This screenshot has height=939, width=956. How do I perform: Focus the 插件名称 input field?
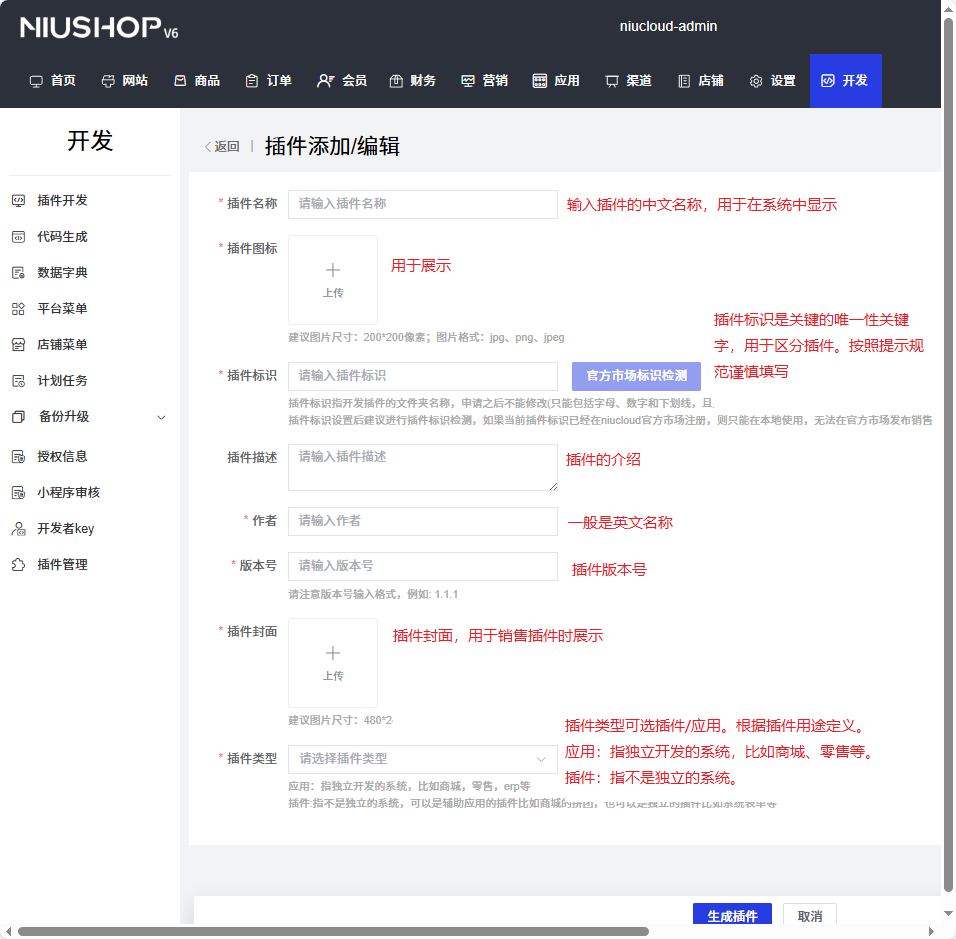point(422,204)
